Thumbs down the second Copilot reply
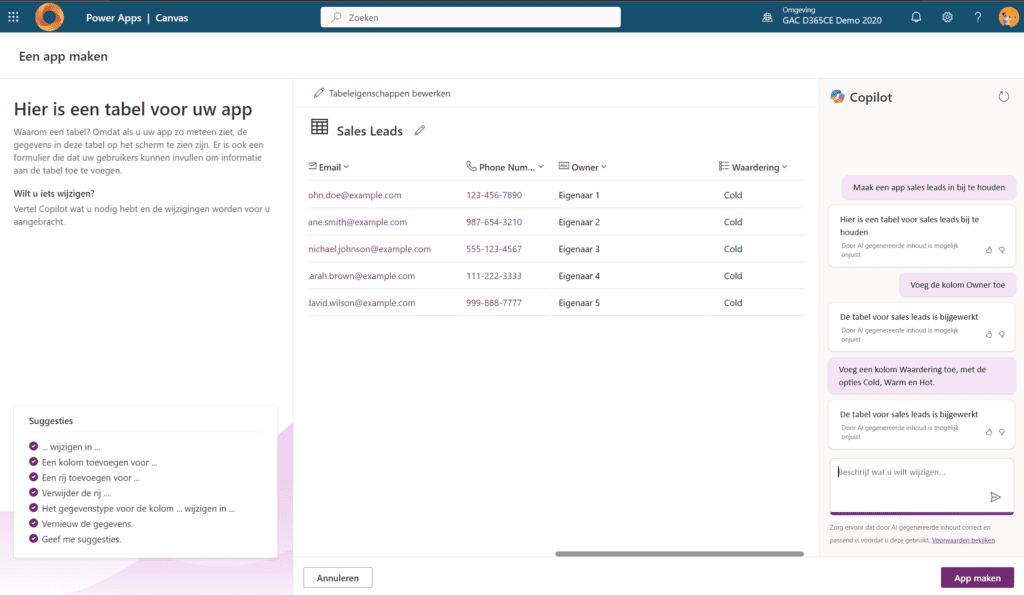Image resolution: width=1024 pixels, height=595 pixels. click(1002, 334)
